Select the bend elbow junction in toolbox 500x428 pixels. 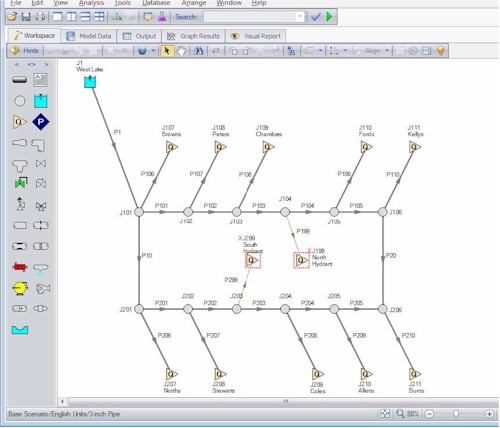[x=38, y=145]
